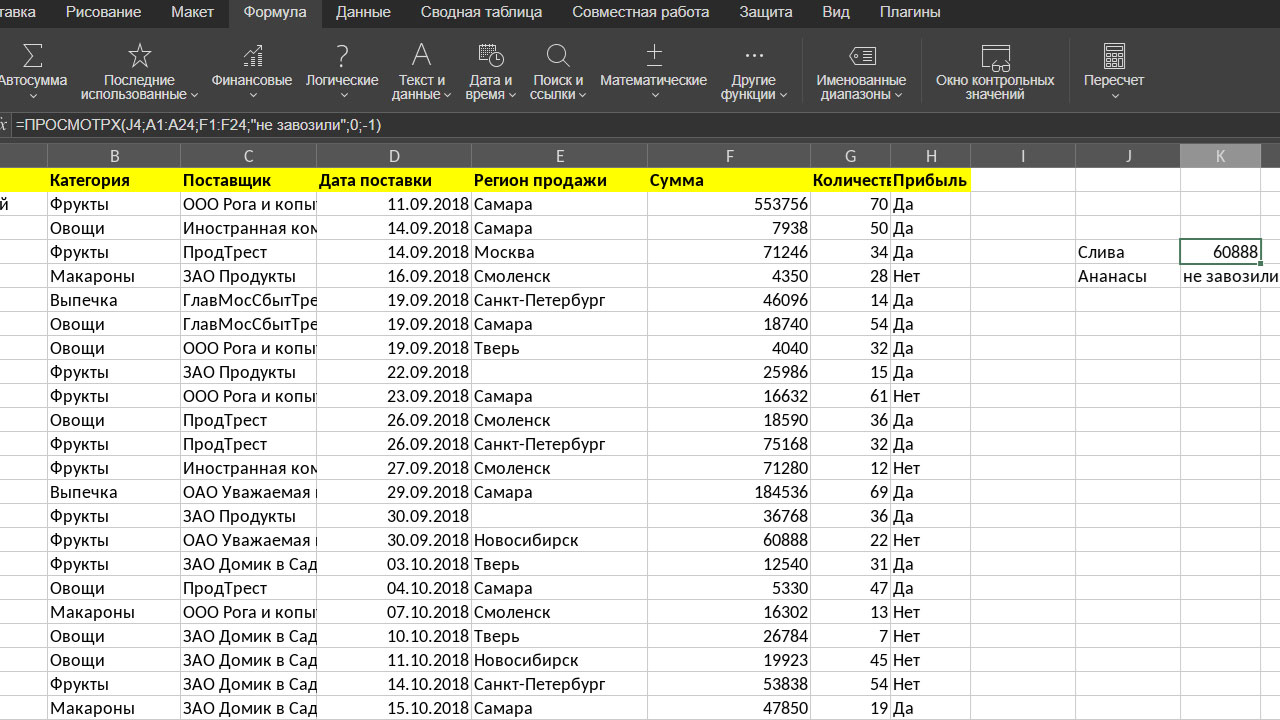
Task: Open the Financial functions icon
Action: [x=252, y=55]
